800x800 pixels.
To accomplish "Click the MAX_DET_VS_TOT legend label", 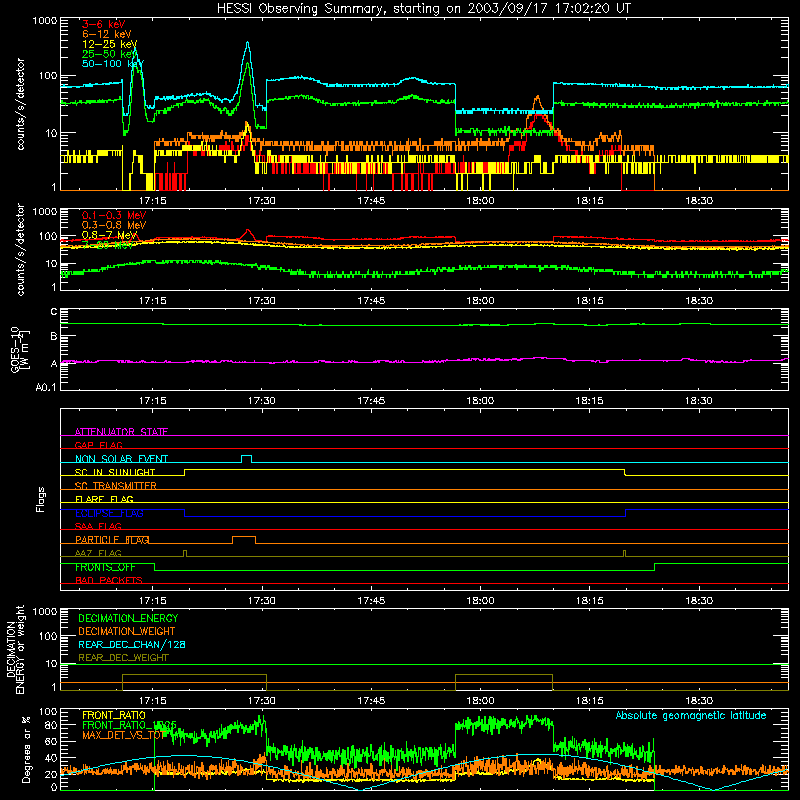I will click(123, 735).
